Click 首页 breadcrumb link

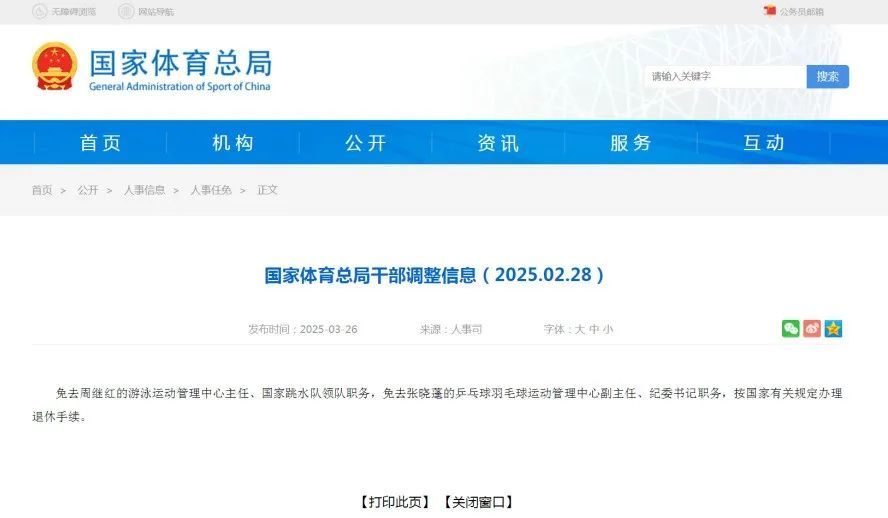pyautogui.click(x=42, y=190)
